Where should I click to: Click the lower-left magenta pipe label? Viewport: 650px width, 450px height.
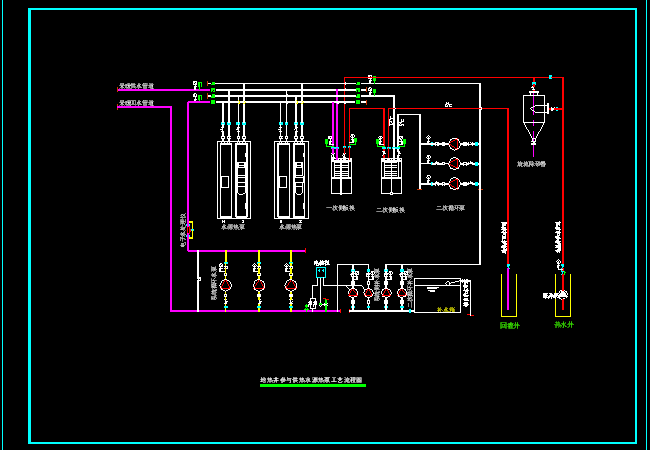pyautogui.click(x=136, y=102)
